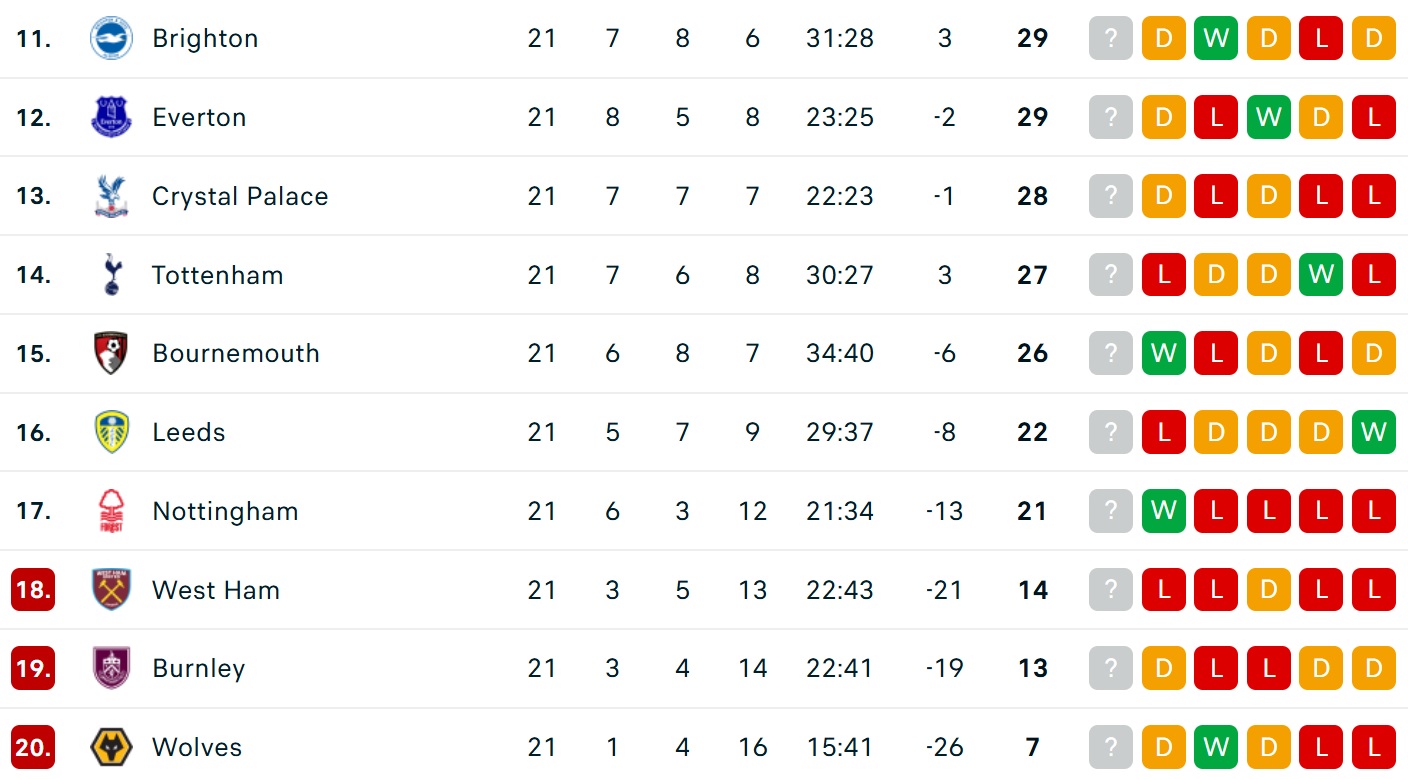The height and width of the screenshot is (779, 1408).
Task: Click the Tottenham cockerel crest
Action: [x=111, y=275]
